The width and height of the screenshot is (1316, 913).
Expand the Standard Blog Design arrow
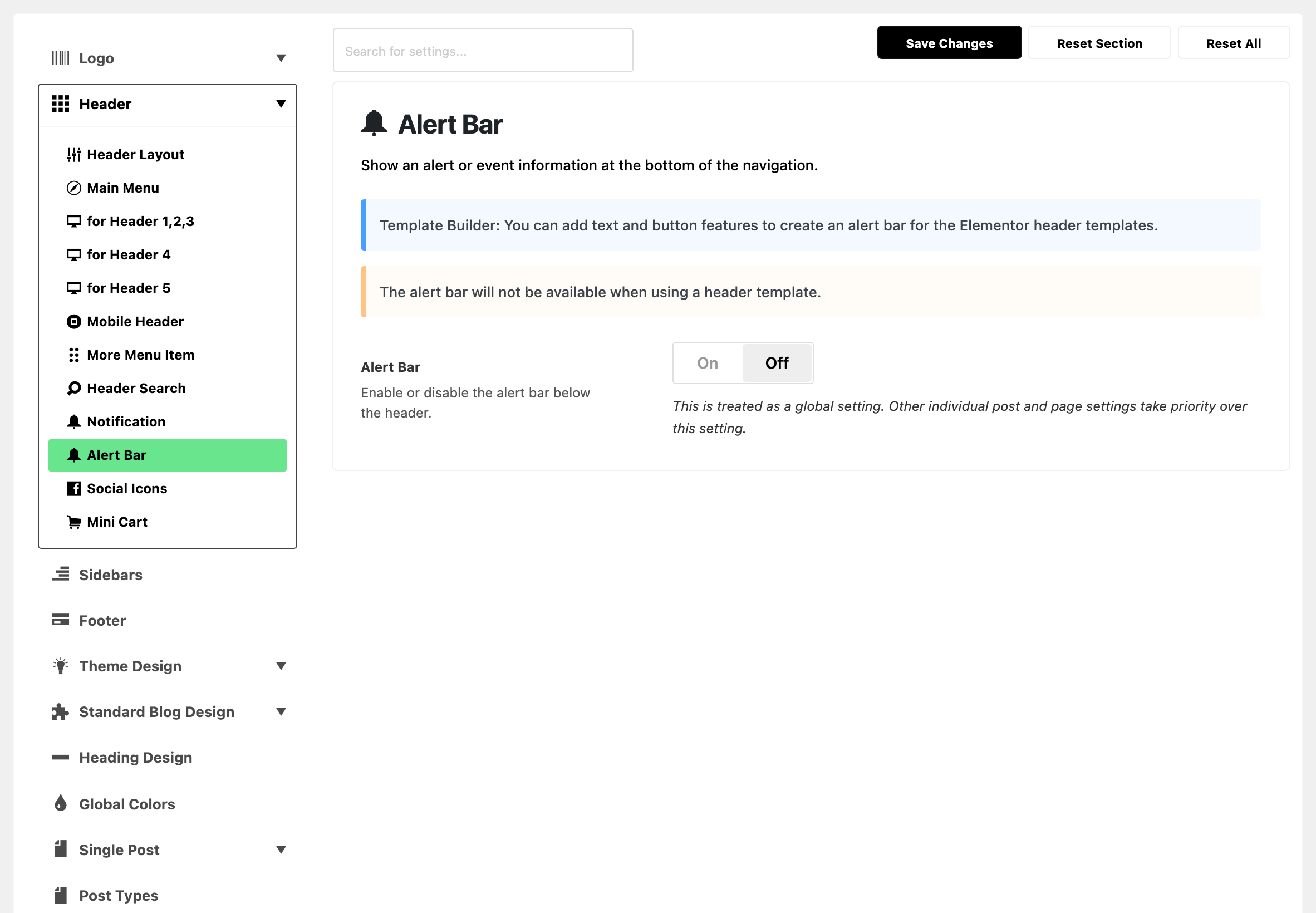(x=281, y=711)
